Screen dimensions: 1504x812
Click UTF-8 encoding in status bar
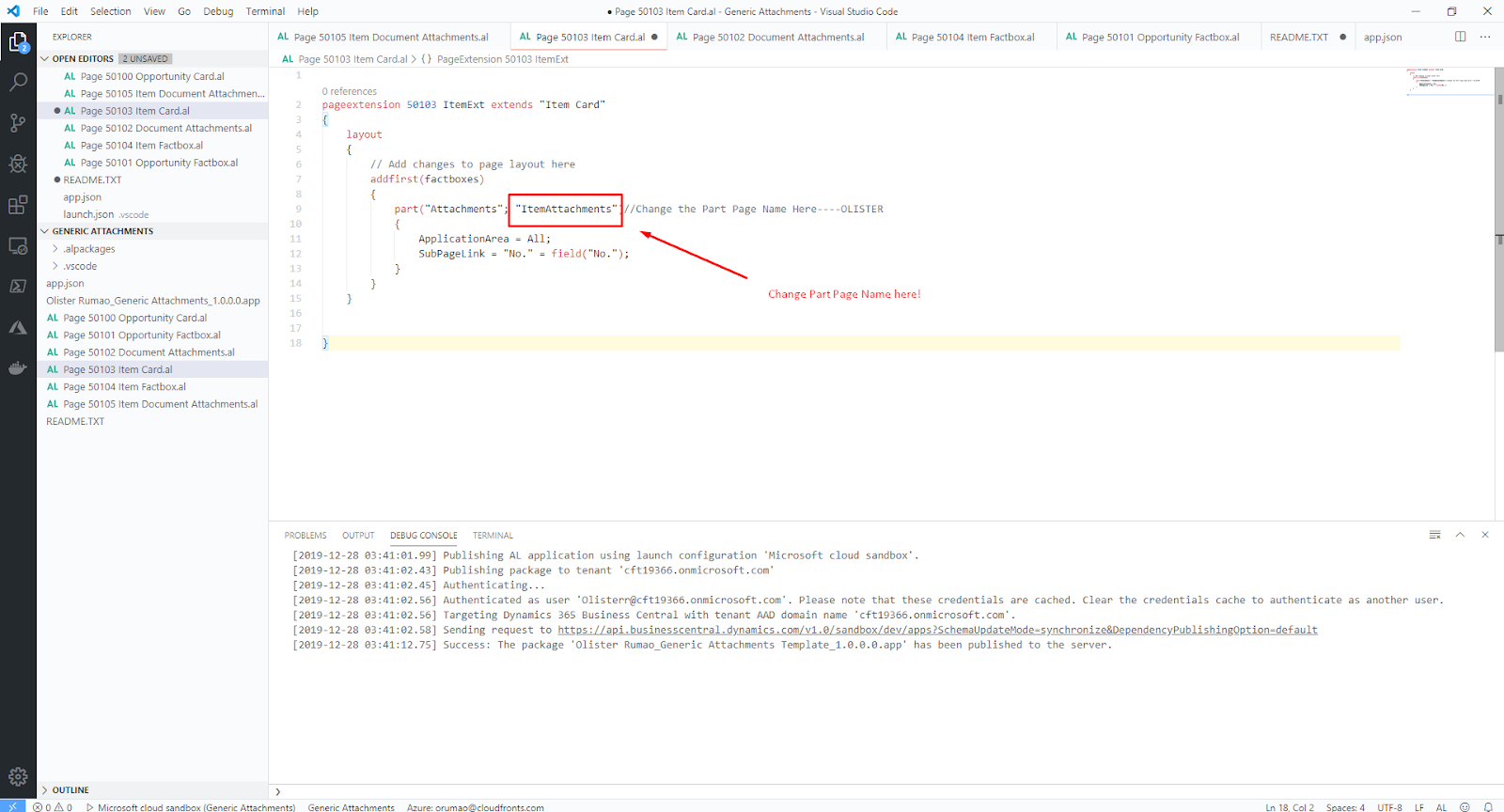pyautogui.click(x=1389, y=806)
